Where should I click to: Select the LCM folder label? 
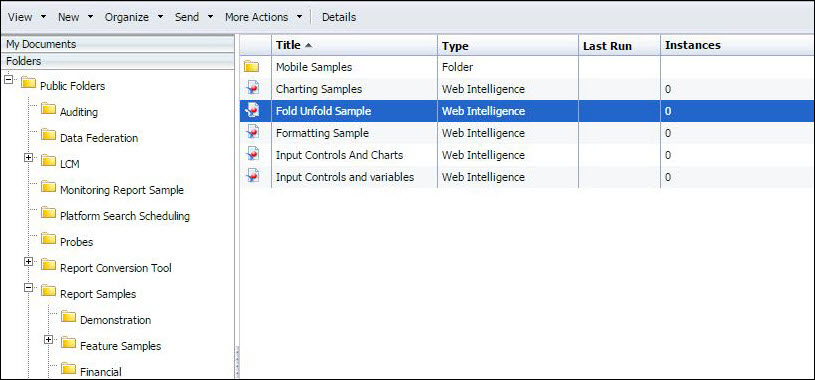coord(70,164)
